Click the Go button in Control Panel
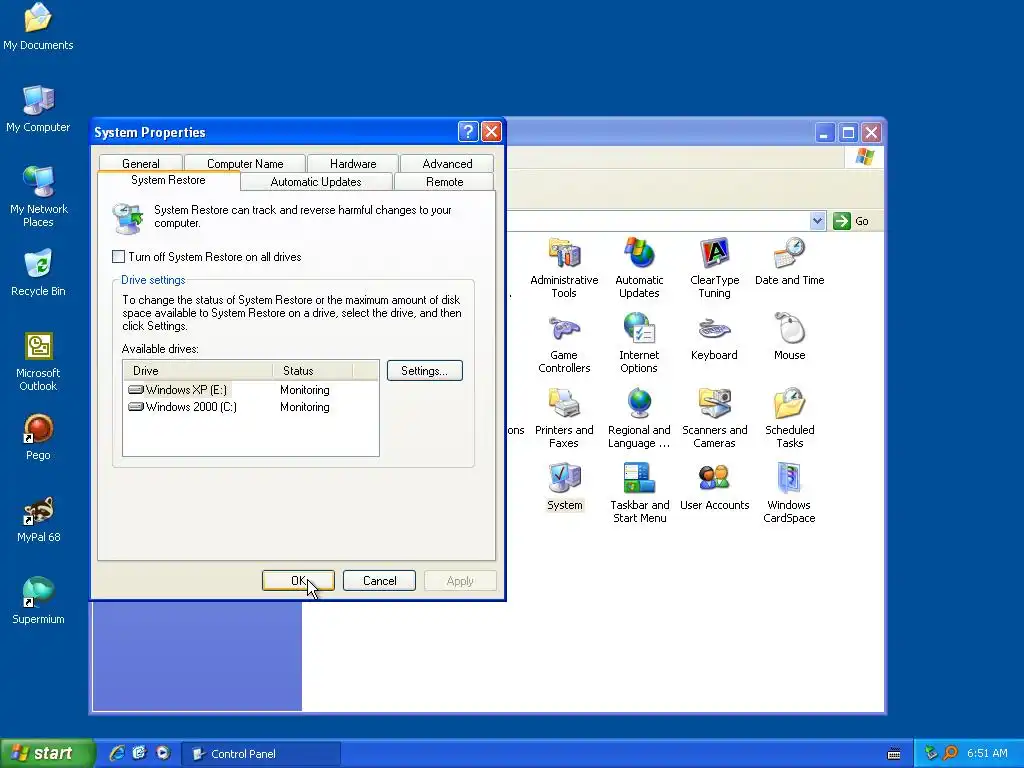Screen dimensions: 1024x768 [x=851, y=221]
